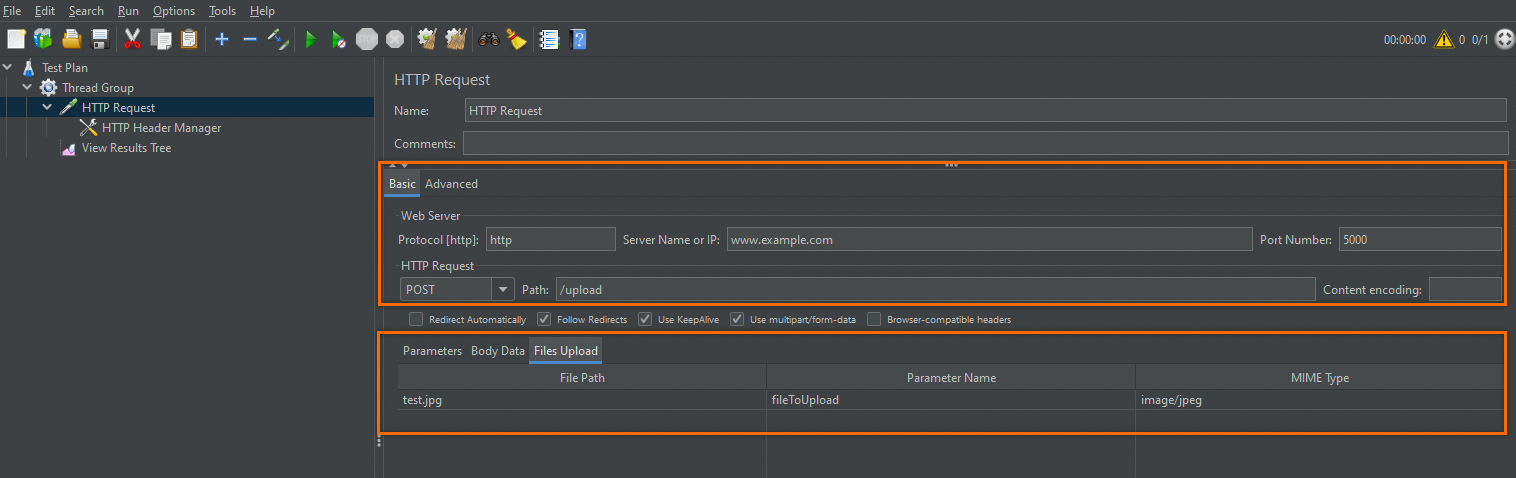
Task: Collapse the Test Plan tree node
Action: click(8, 67)
